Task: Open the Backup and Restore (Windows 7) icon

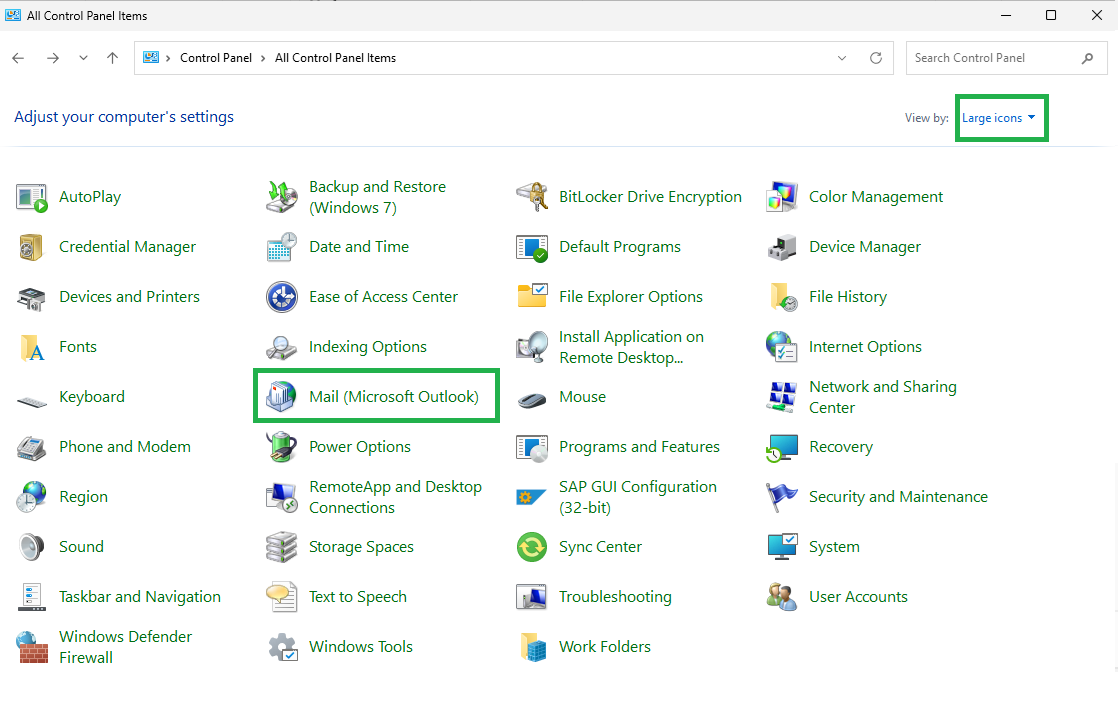Action: pos(282,198)
